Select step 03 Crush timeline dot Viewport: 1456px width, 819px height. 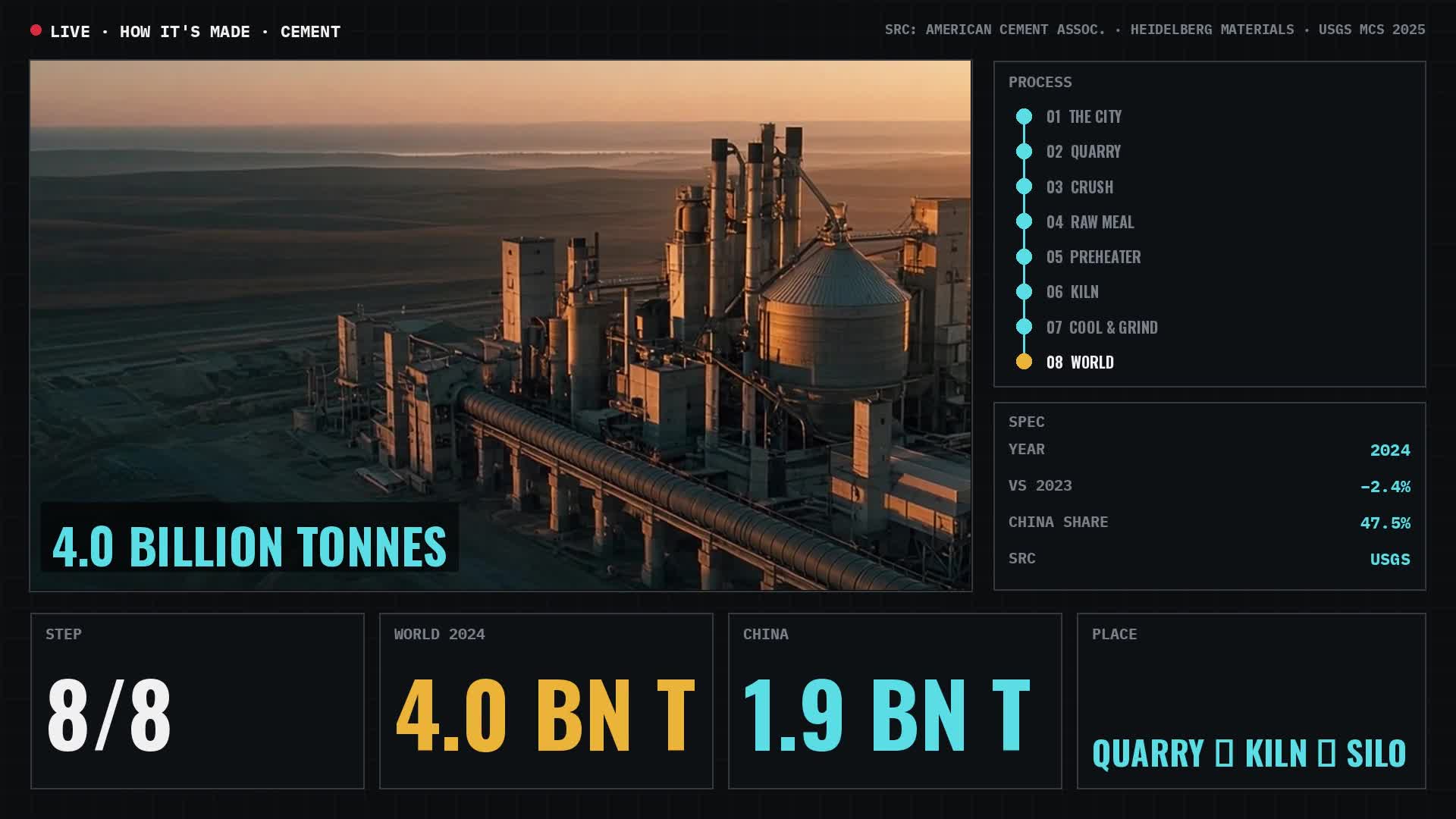click(1024, 187)
